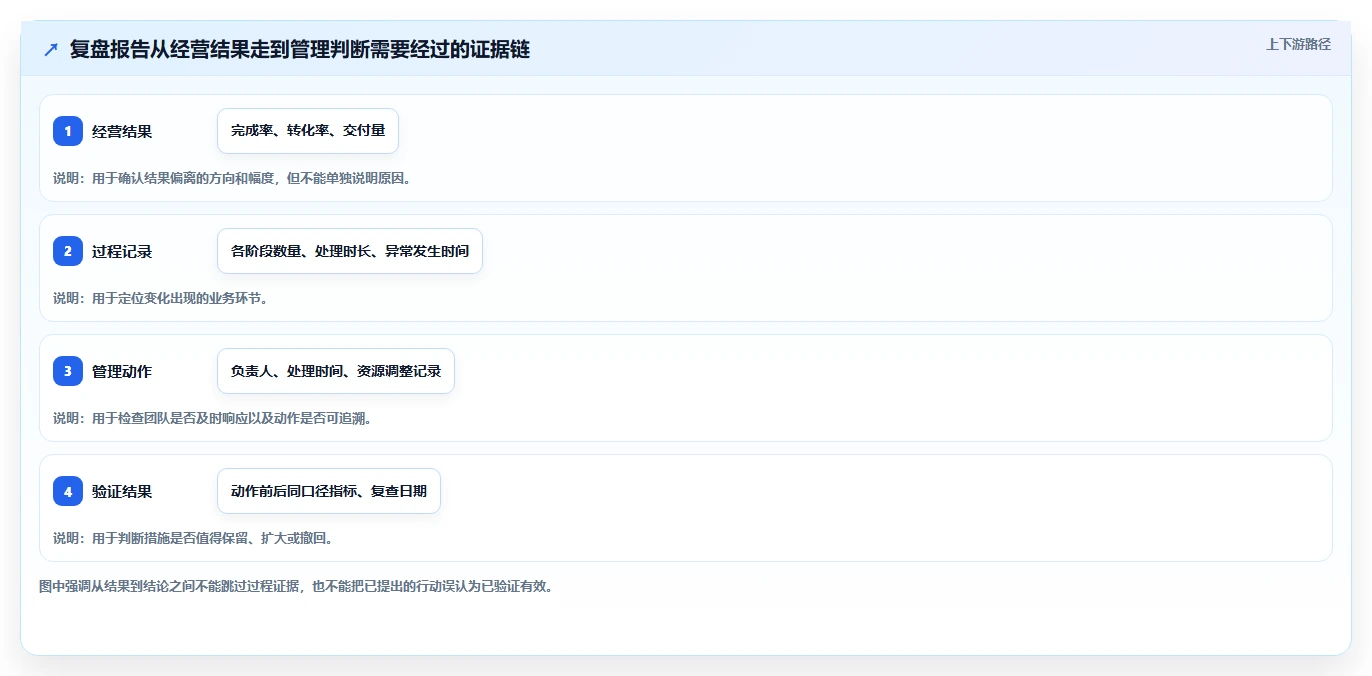Click the number 1 step badge
This screenshot has width=1372, height=676.
[68, 131]
